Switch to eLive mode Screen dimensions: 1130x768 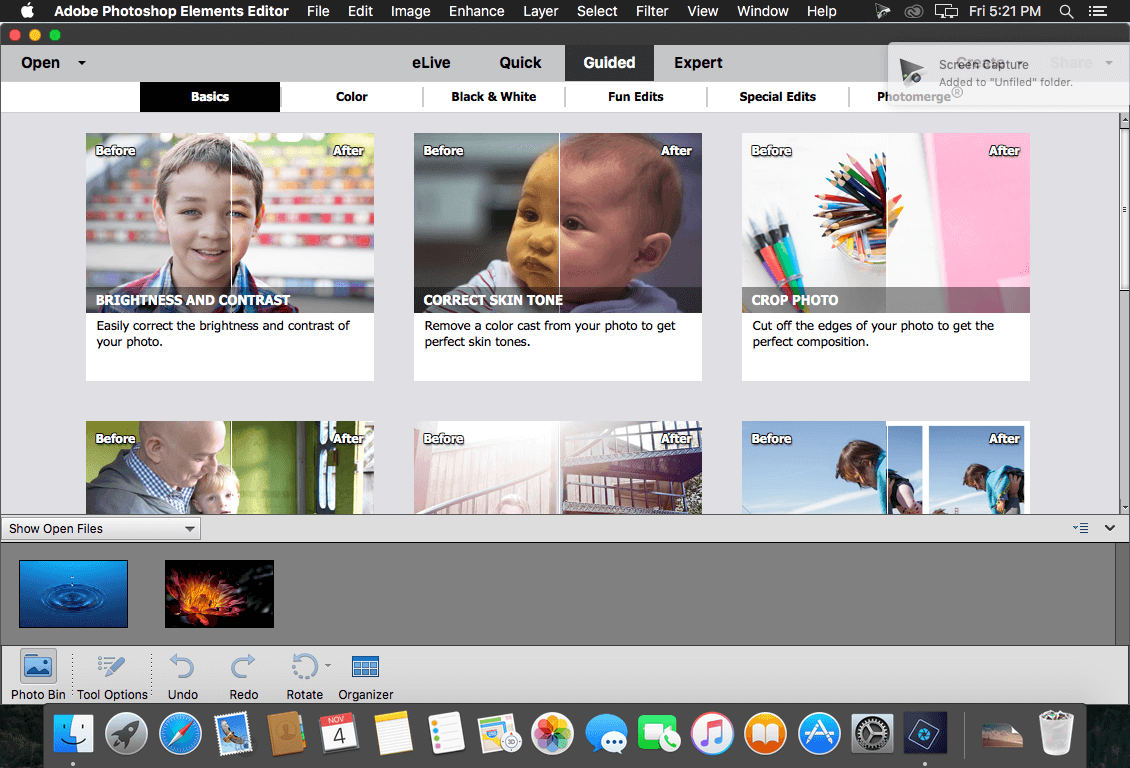431,63
